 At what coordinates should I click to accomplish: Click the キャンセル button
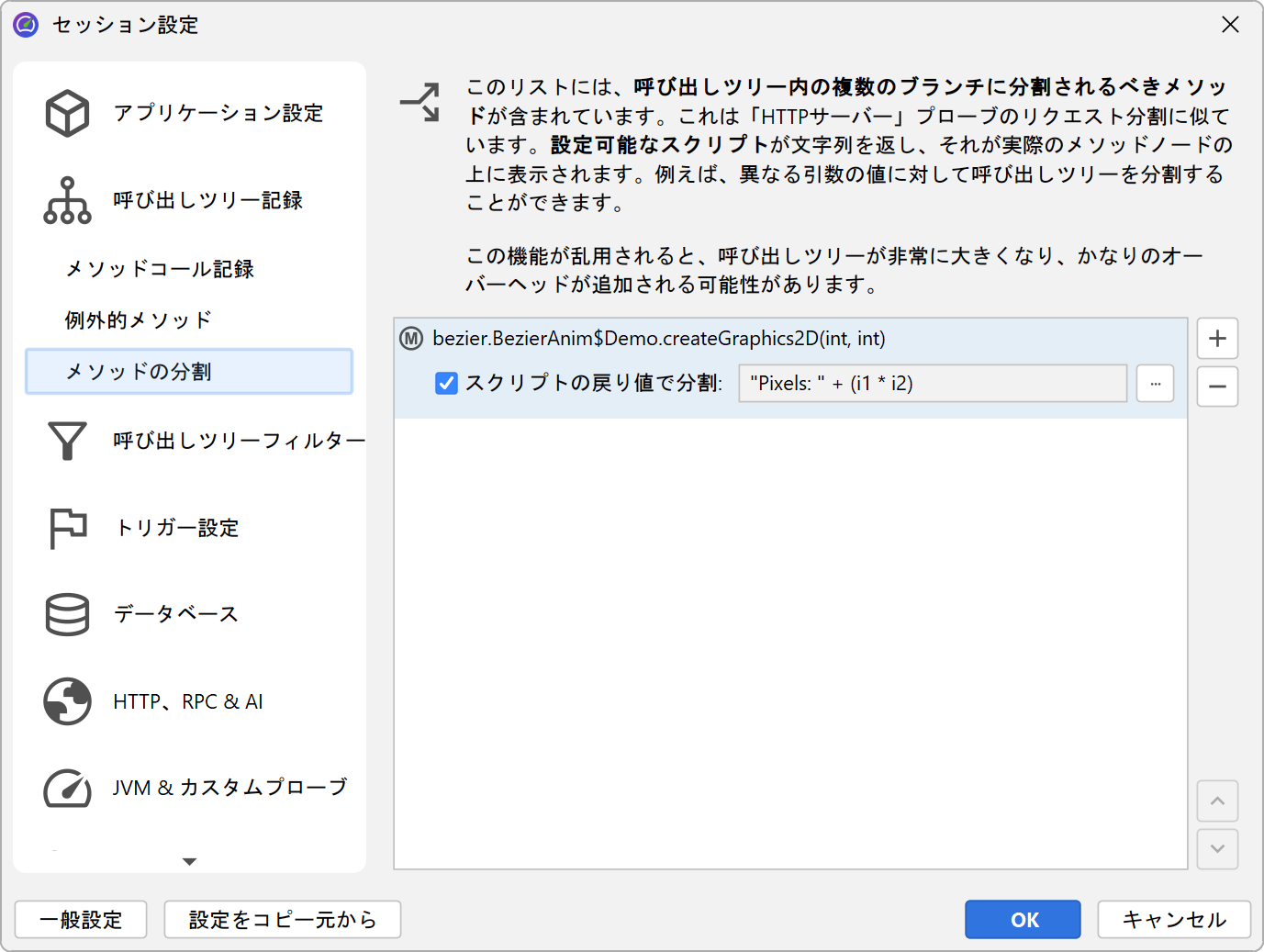1173,920
